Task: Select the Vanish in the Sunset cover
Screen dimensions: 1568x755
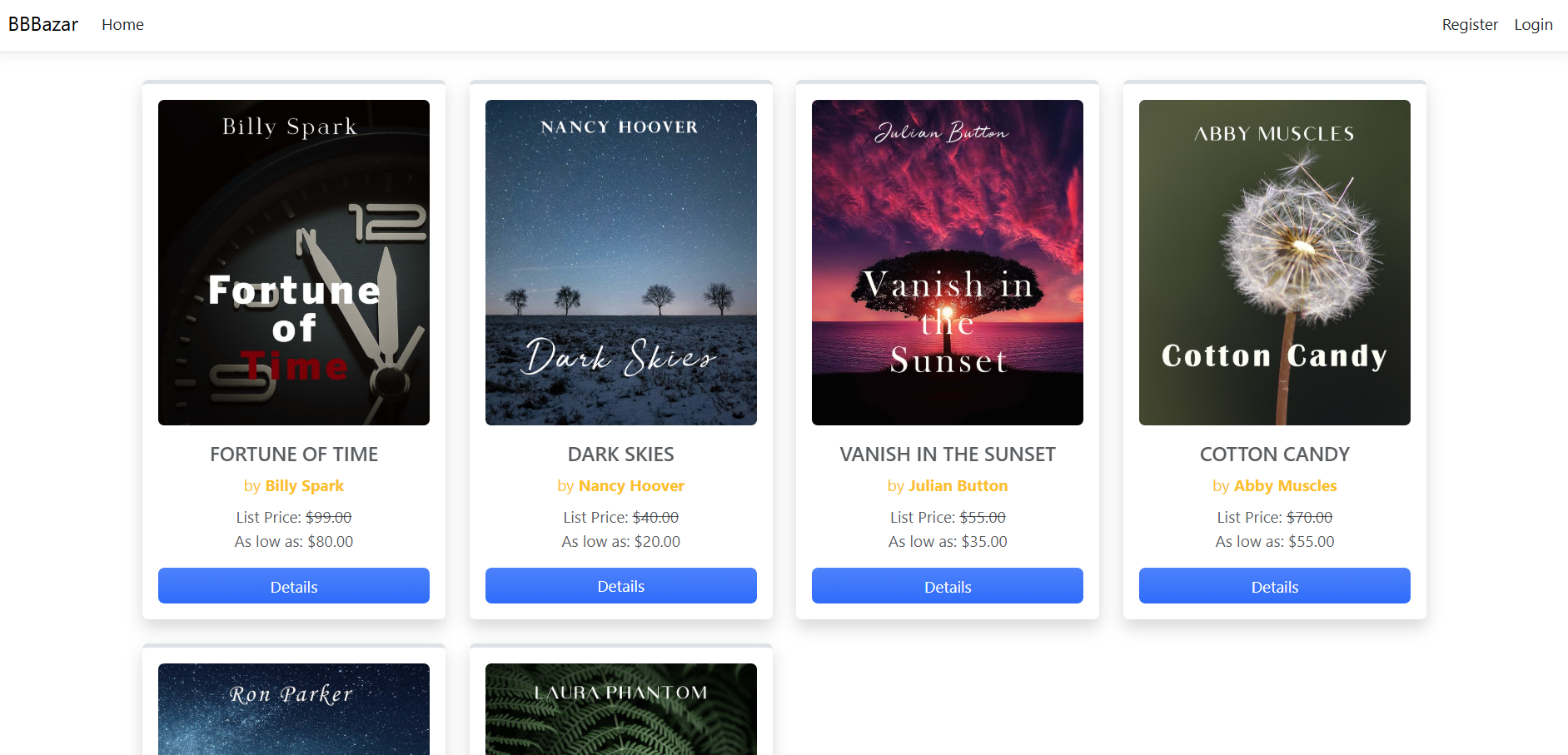Action: pyautogui.click(x=948, y=262)
